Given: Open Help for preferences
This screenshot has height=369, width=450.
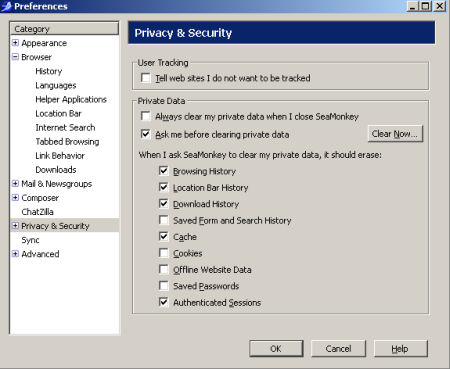Looking at the screenshot, I should (x=400, y=349).
